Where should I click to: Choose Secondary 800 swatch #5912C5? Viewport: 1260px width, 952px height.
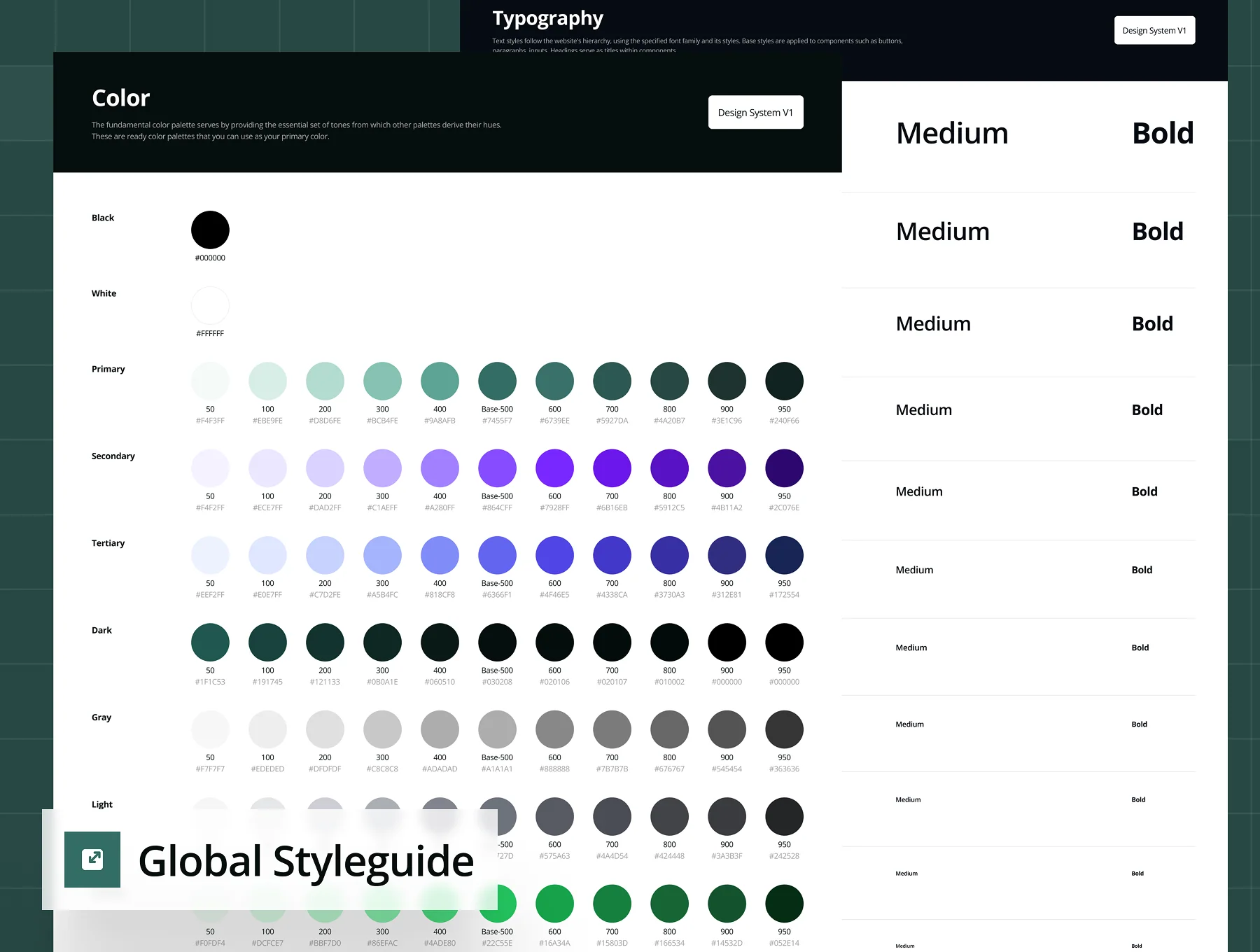[x=669, y=468]
